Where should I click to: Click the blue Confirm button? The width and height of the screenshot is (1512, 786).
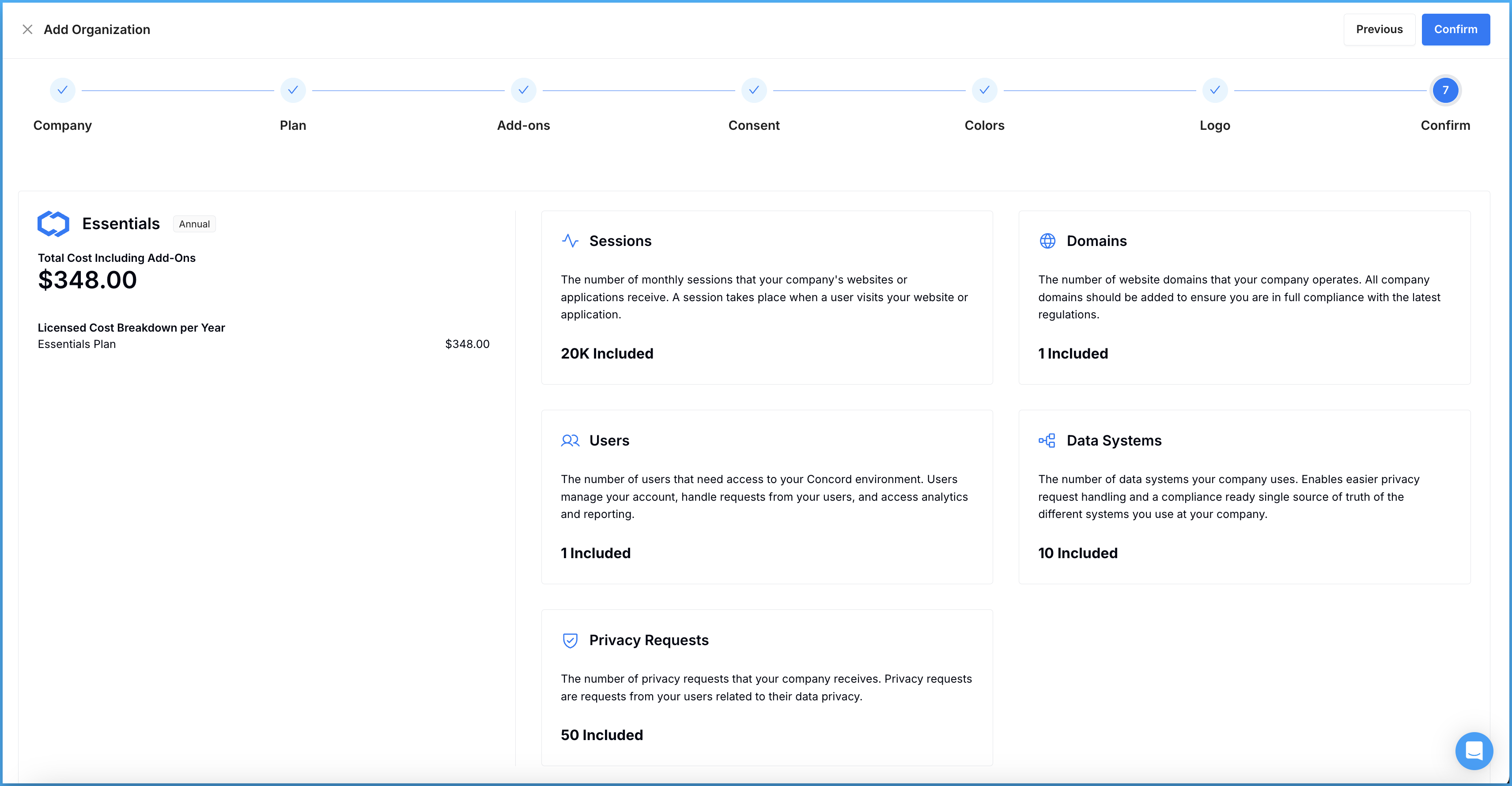pyautogui.click(x=1455, y=29)
